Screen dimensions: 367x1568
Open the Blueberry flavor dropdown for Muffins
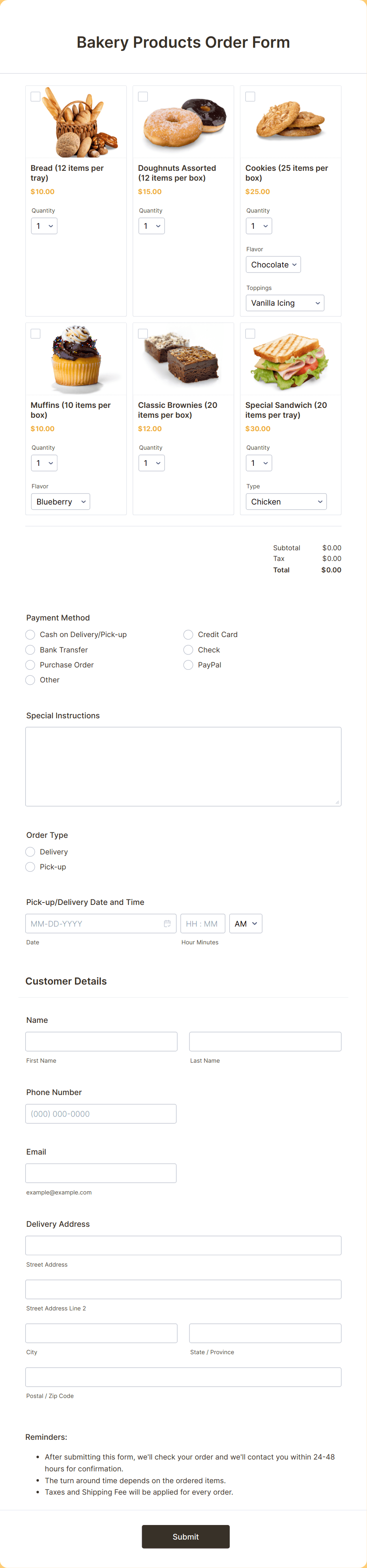coord(60,501)
